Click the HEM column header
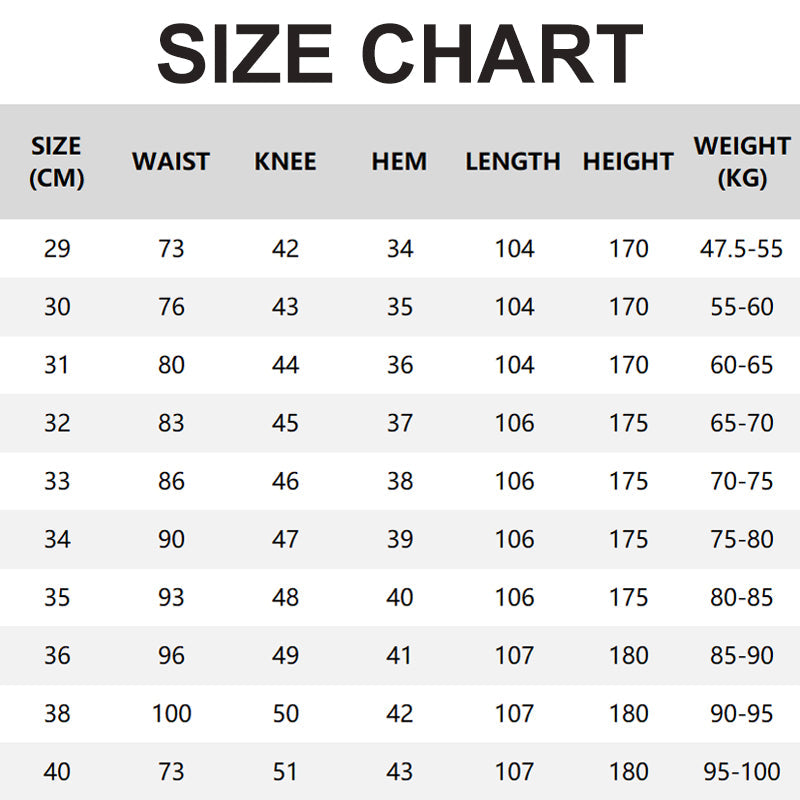This screenshot has width=800, height=800. (x=399, y=162)
